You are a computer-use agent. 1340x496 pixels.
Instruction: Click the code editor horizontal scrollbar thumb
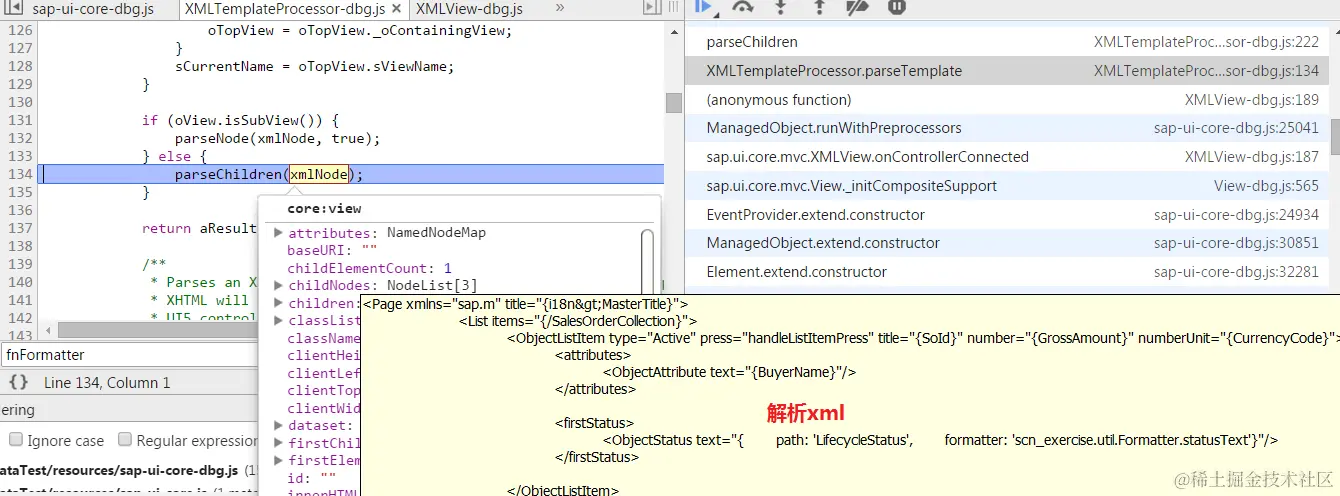point(160,330)
